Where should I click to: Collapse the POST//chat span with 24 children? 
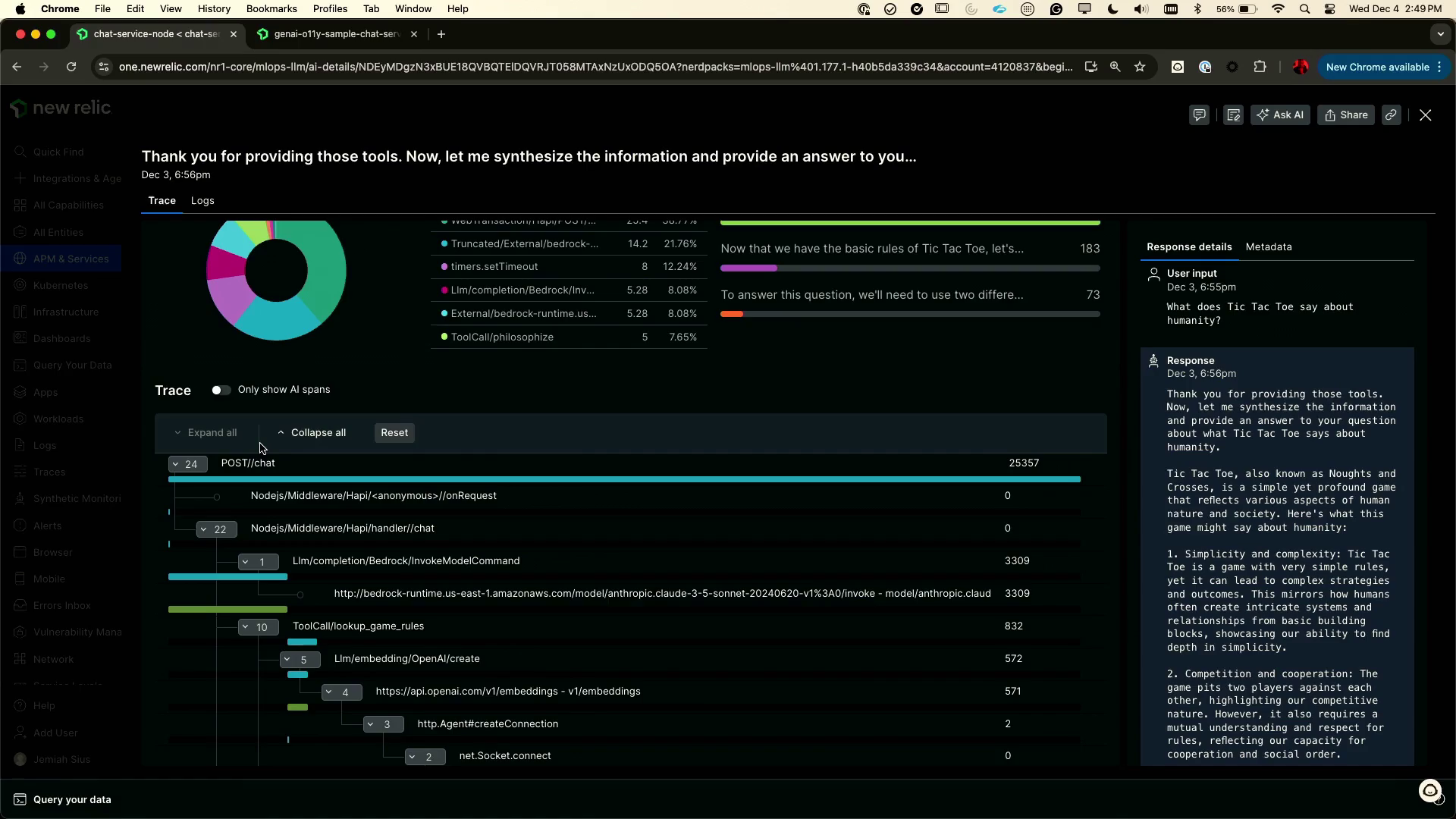point(187,464)
